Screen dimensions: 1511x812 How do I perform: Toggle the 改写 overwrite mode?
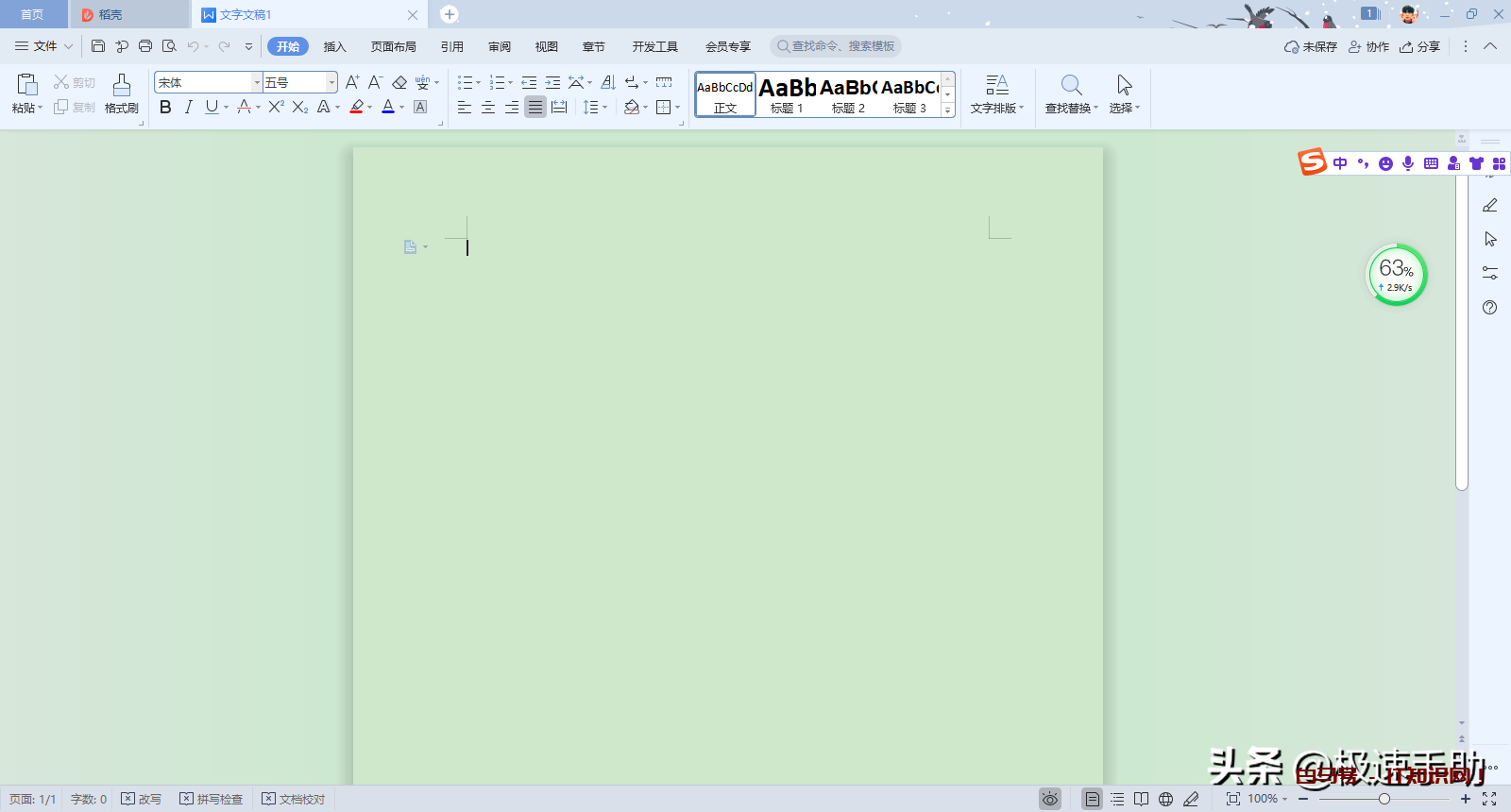click(142, 799)
